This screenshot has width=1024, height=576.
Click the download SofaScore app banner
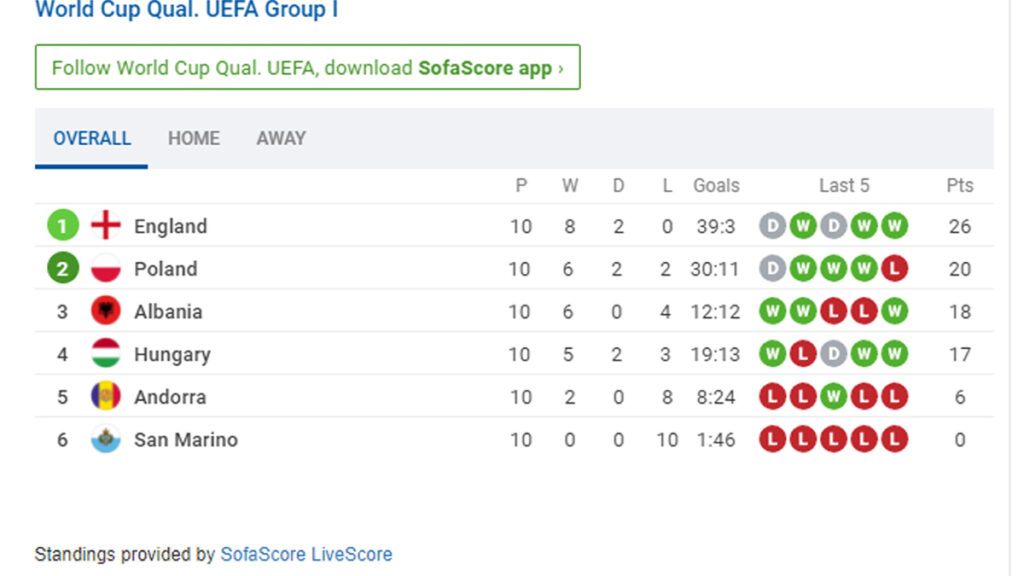[307, 68]
